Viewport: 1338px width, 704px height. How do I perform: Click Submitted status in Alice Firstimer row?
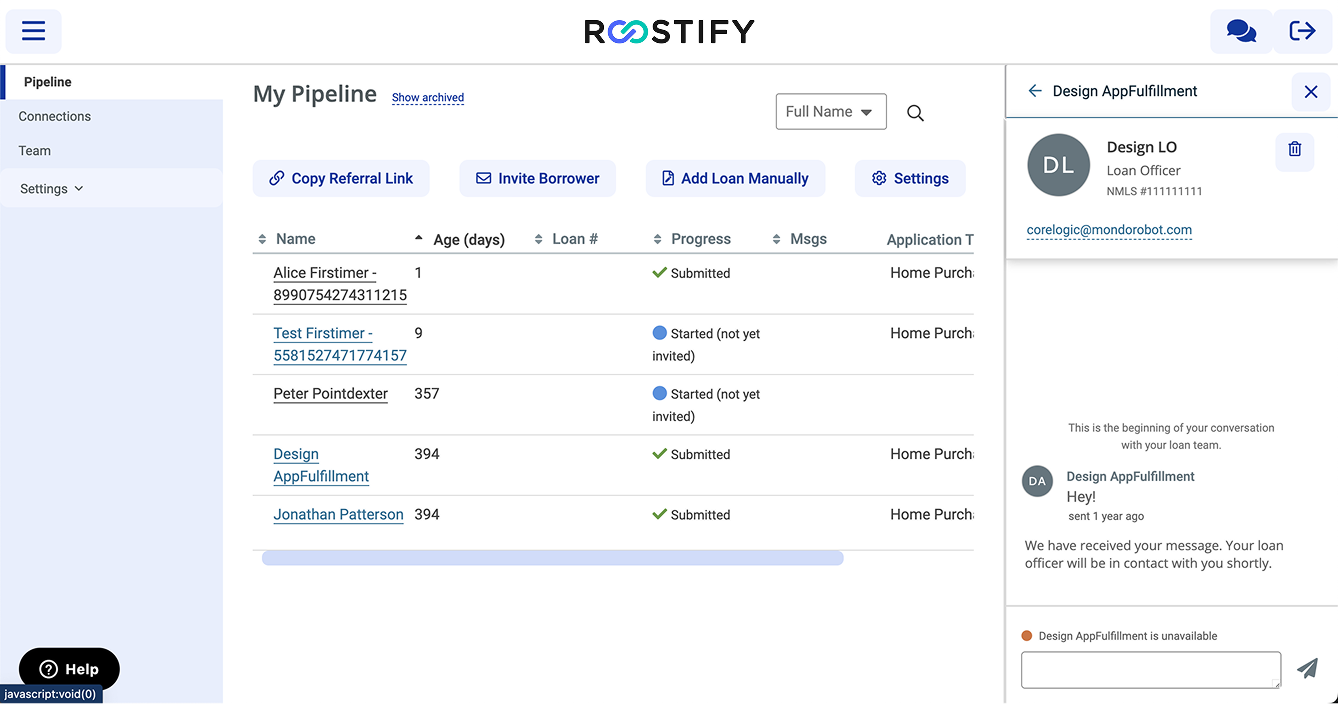click(691, 273)
